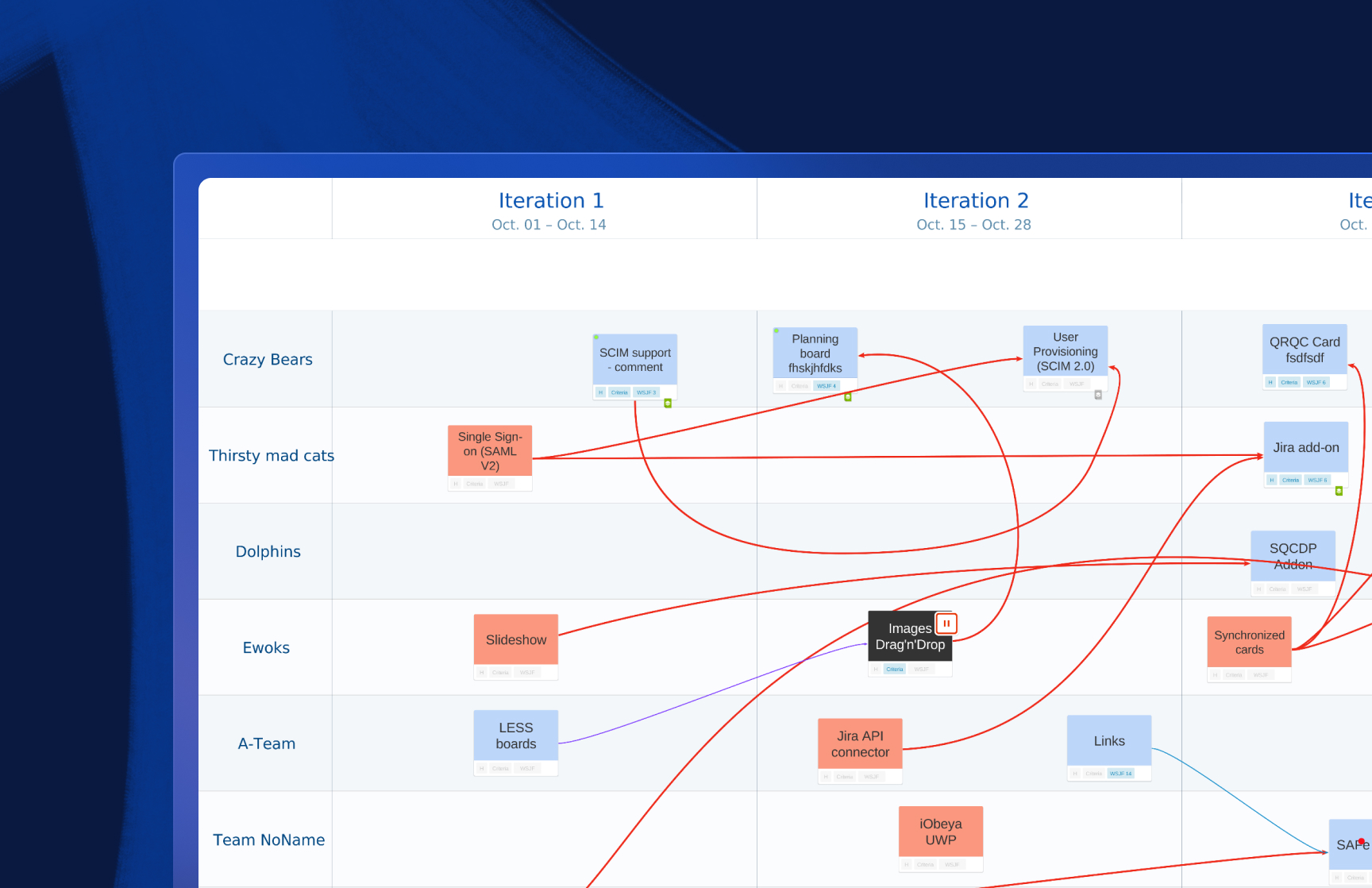The image size is (1372, 888).
Task: Click the green status dot on SCIM support card
Action: [595, 337]
